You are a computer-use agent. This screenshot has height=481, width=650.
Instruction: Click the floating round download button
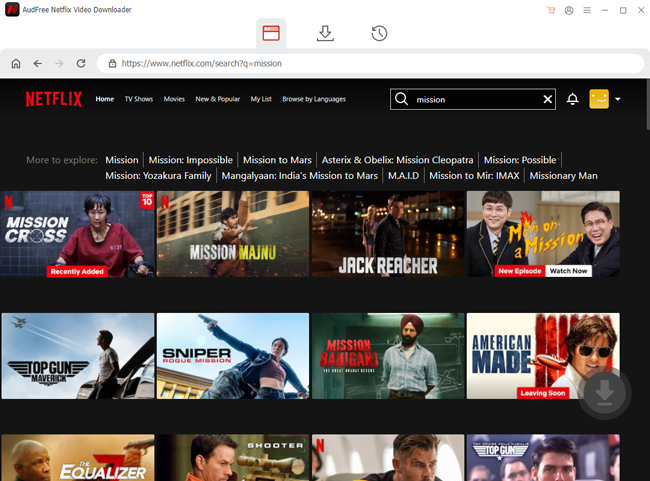[x=605, y=392]
